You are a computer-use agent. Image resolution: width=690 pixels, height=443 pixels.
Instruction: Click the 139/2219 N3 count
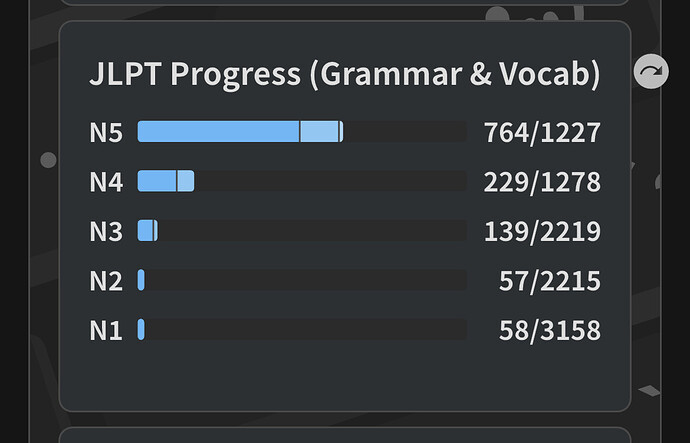coord(542,232)
